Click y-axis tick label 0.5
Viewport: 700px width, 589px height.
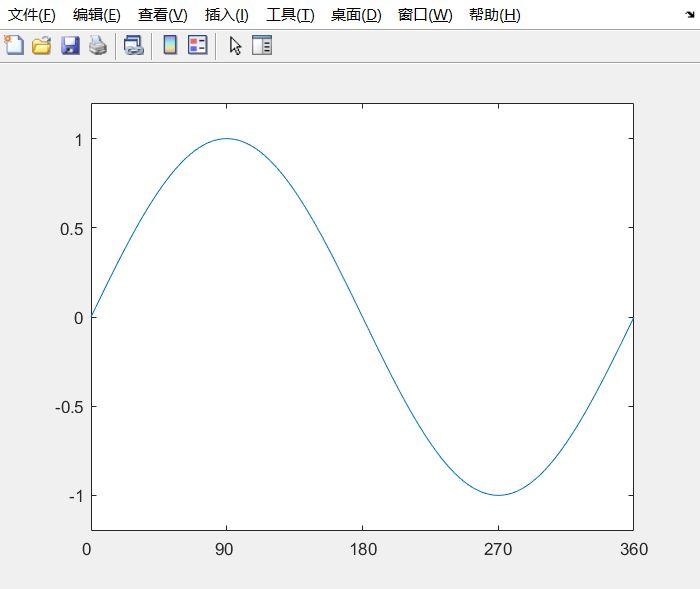pyautogui.click(x=71, y=229)
